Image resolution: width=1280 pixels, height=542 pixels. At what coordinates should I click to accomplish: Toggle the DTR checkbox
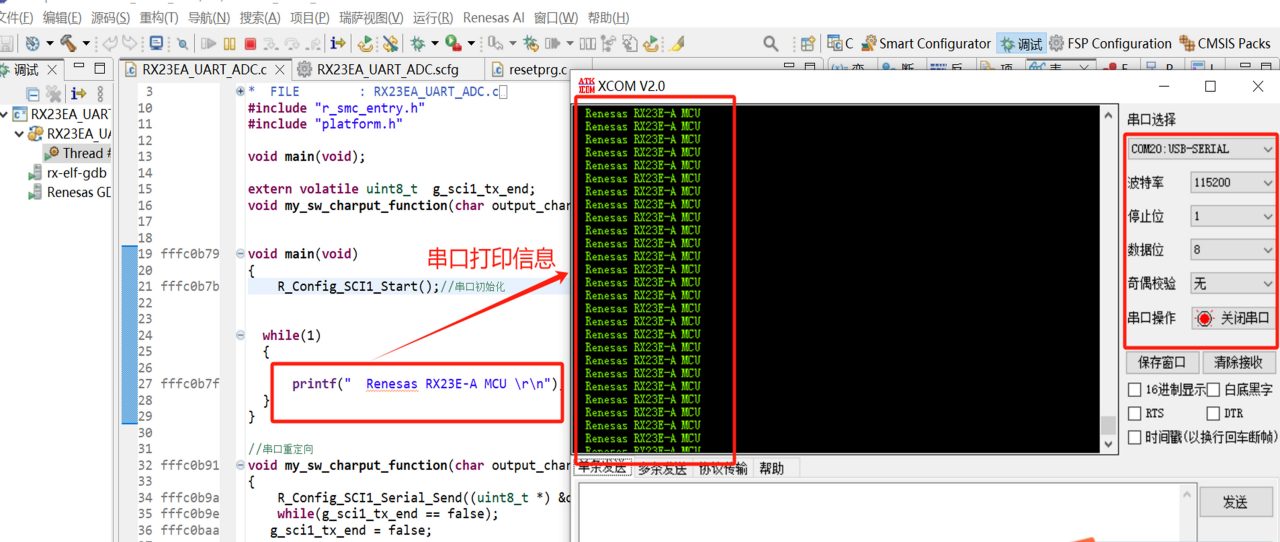click(1213, 413)
